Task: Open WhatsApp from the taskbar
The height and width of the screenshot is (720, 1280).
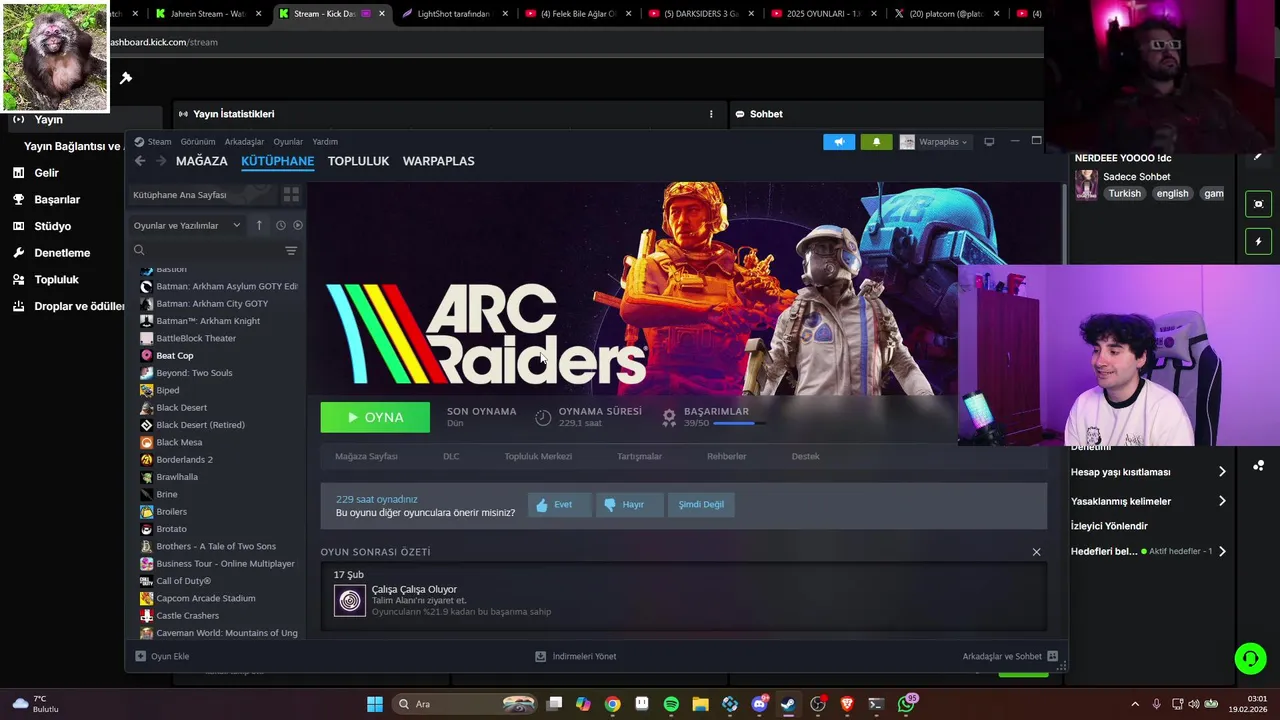Action: click(x=906, y=704)
